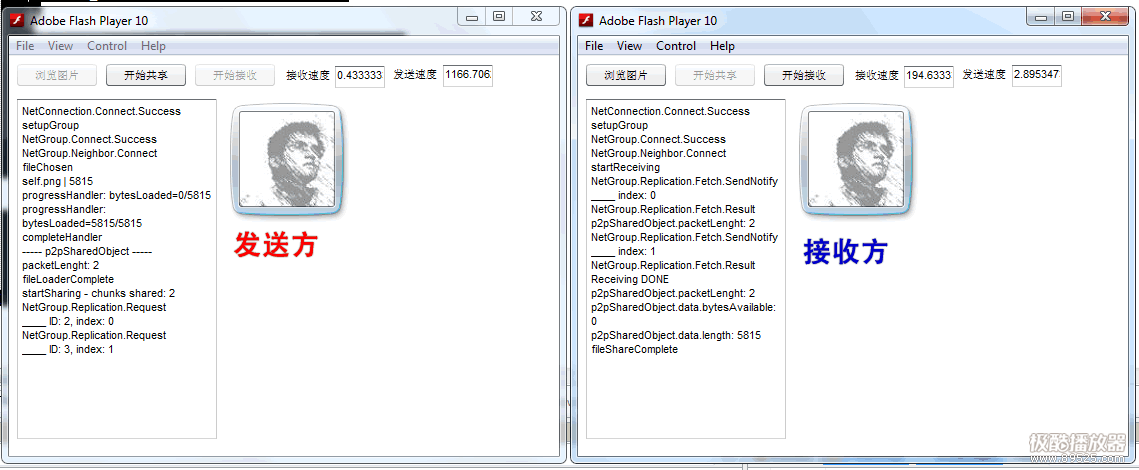This screenshot has width=1139, height=470.
Task: Click portrait thumbnail above 发送方 label
Action: tap(287, 160)
